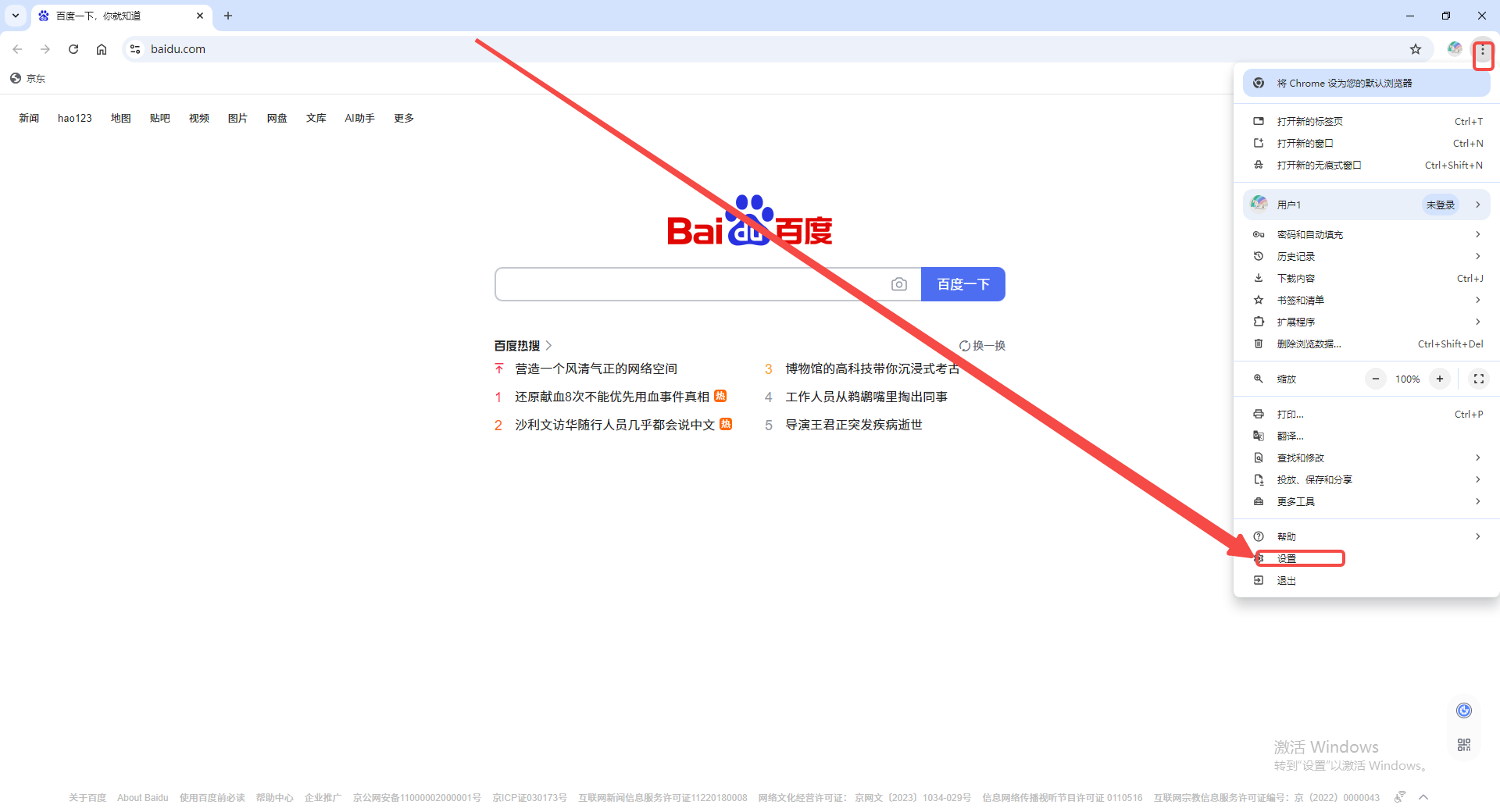Click the QR code floating icon
The image size is (1500, 812).
point(1464,745)
